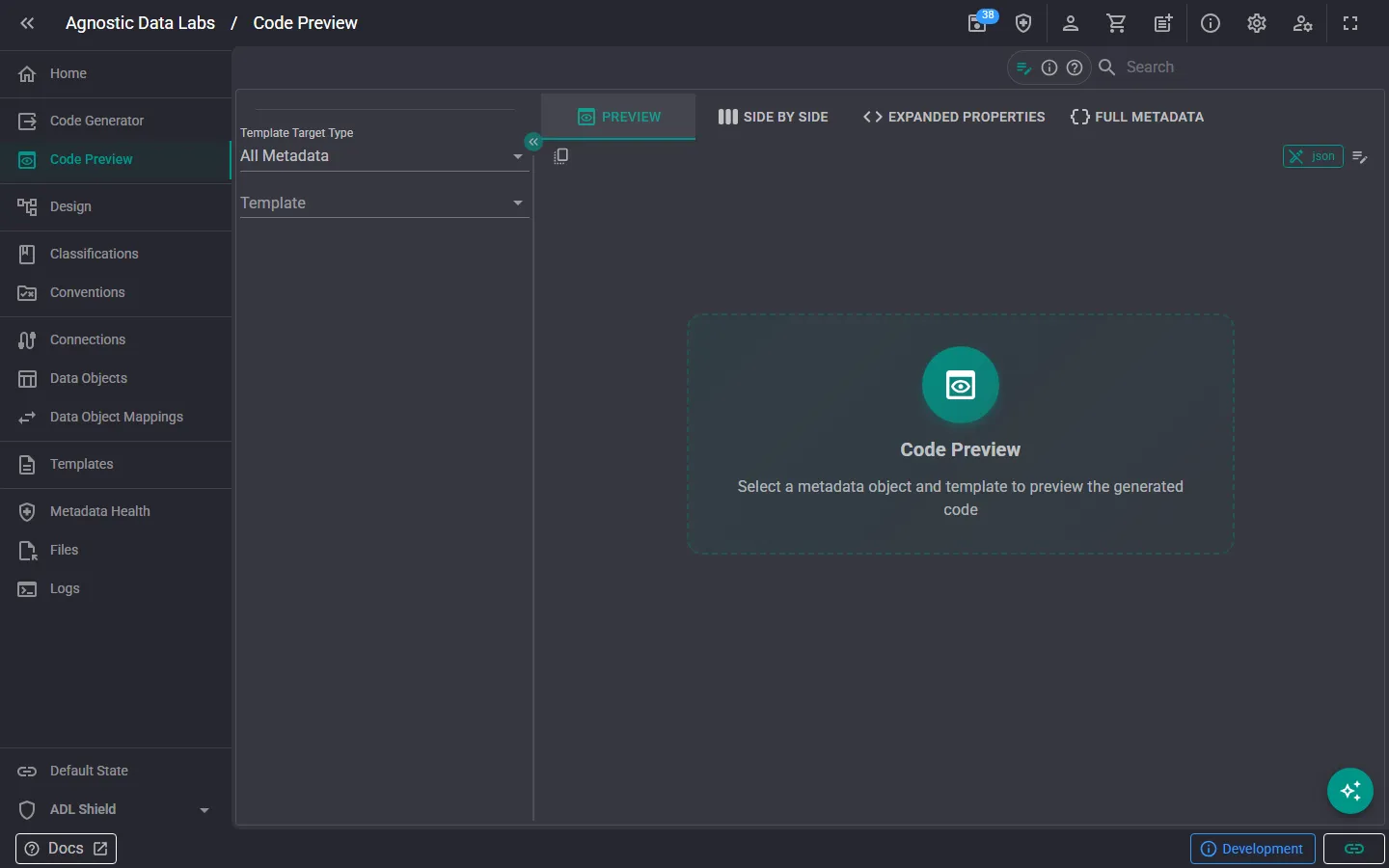Collapse the left sidebar with double chevron
This screenshot has width=1389, height=868.
click(x=27, y=23)
